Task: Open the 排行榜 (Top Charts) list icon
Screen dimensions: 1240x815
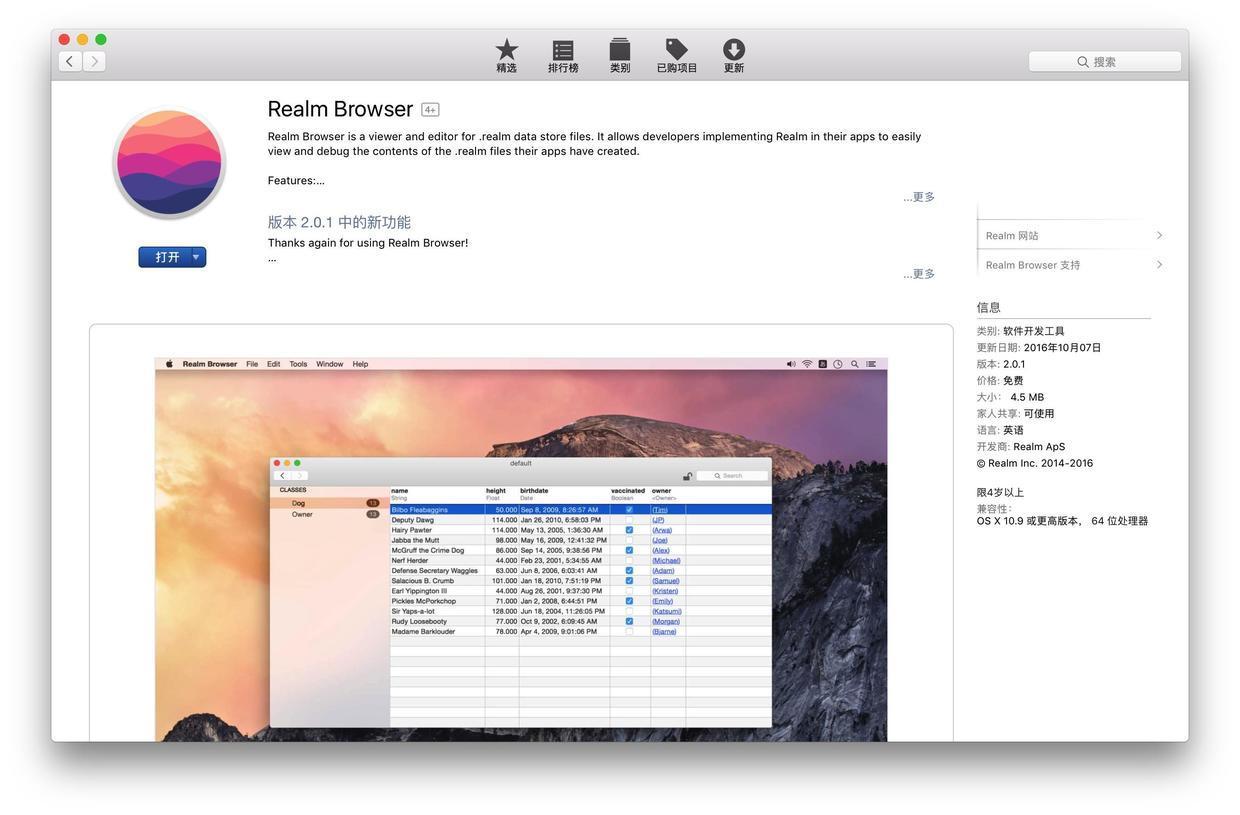Action: click(x=563, y=47)
